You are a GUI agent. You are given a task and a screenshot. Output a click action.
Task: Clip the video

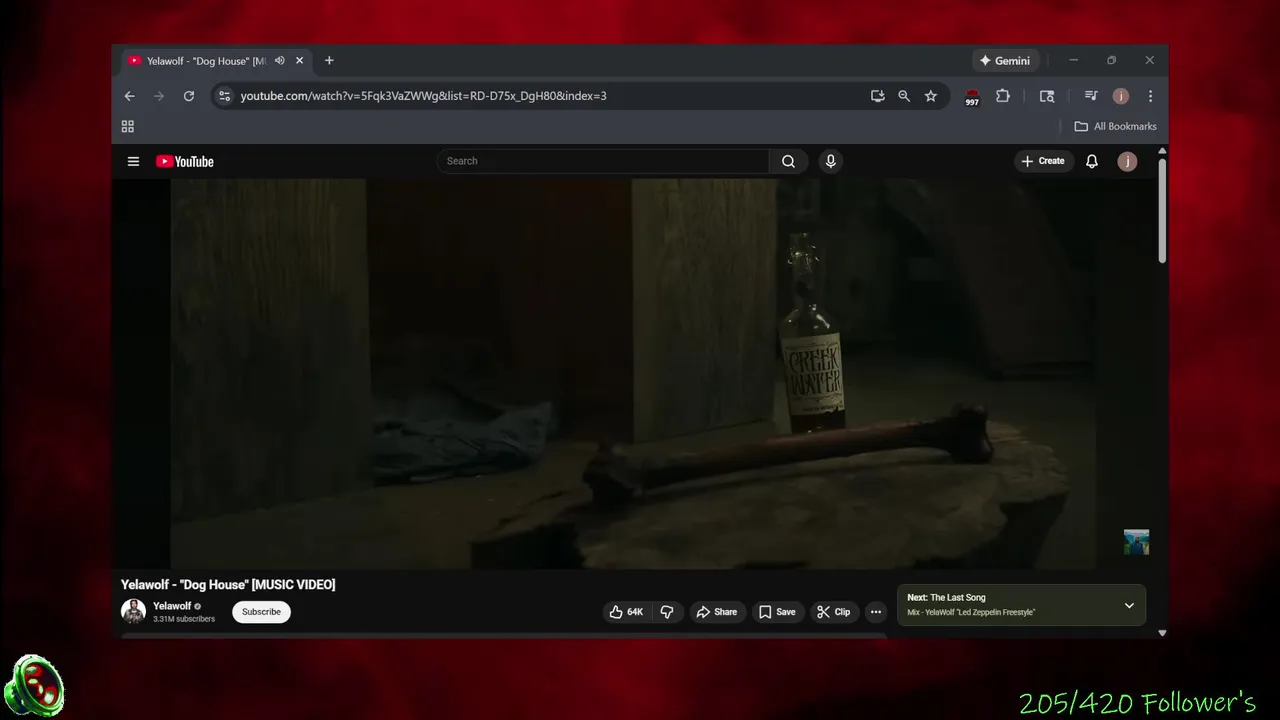(833, 612)
